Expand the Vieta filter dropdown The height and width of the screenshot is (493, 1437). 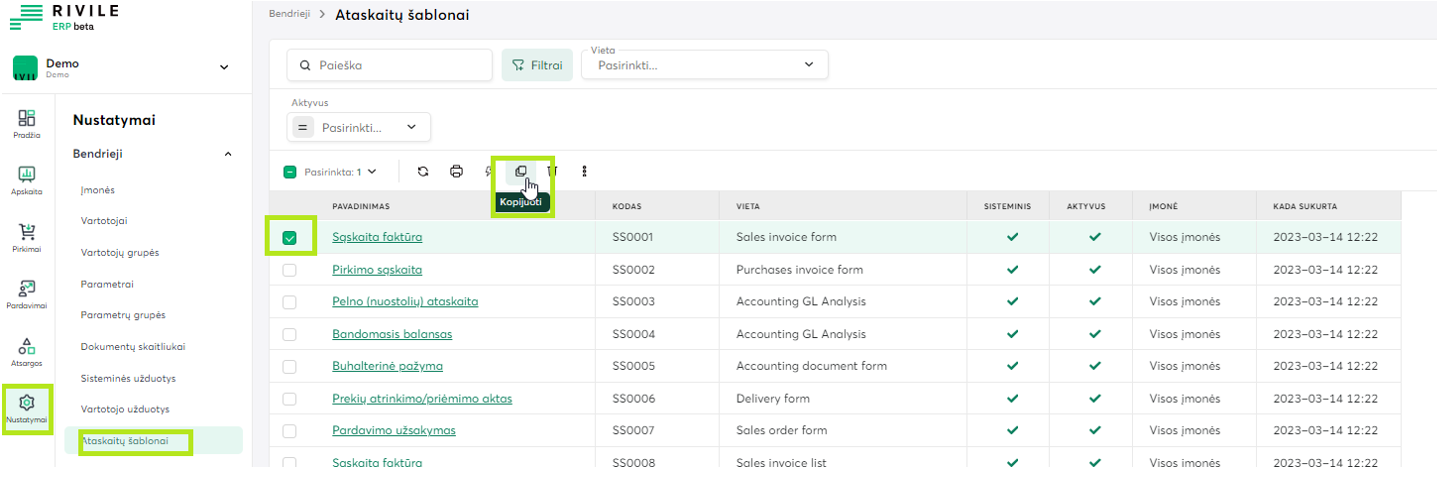[x=705, y=65]
